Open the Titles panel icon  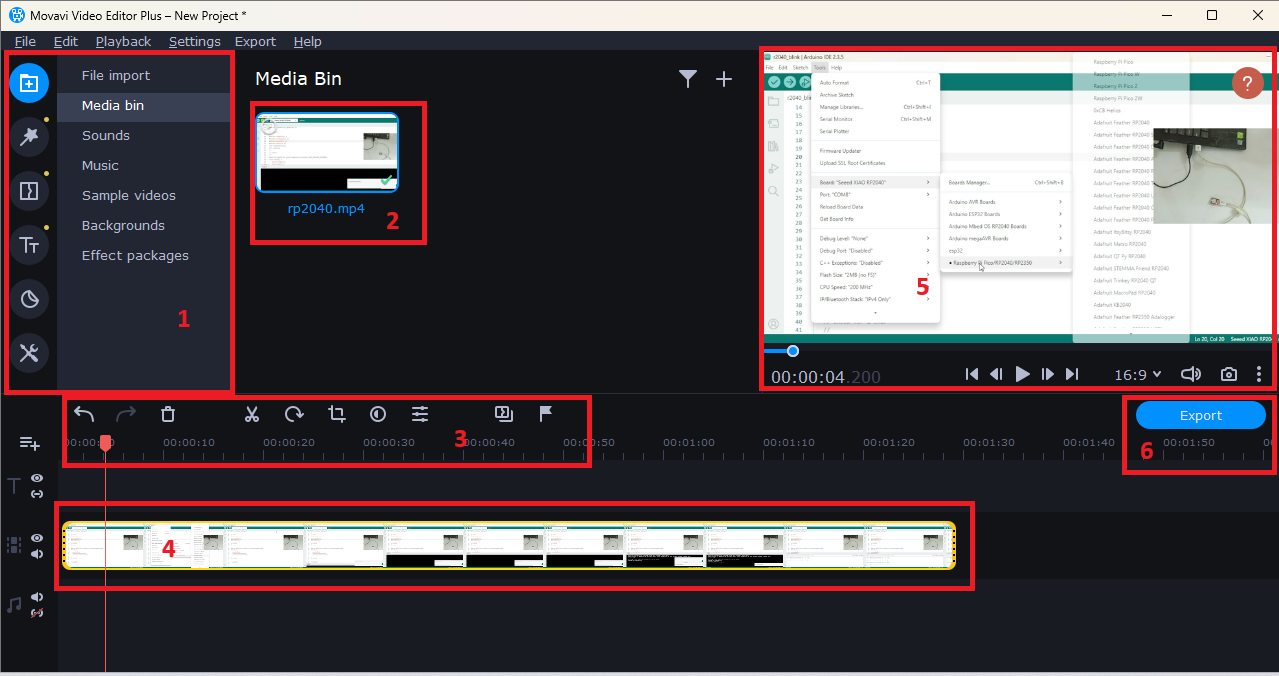(29, 245)
